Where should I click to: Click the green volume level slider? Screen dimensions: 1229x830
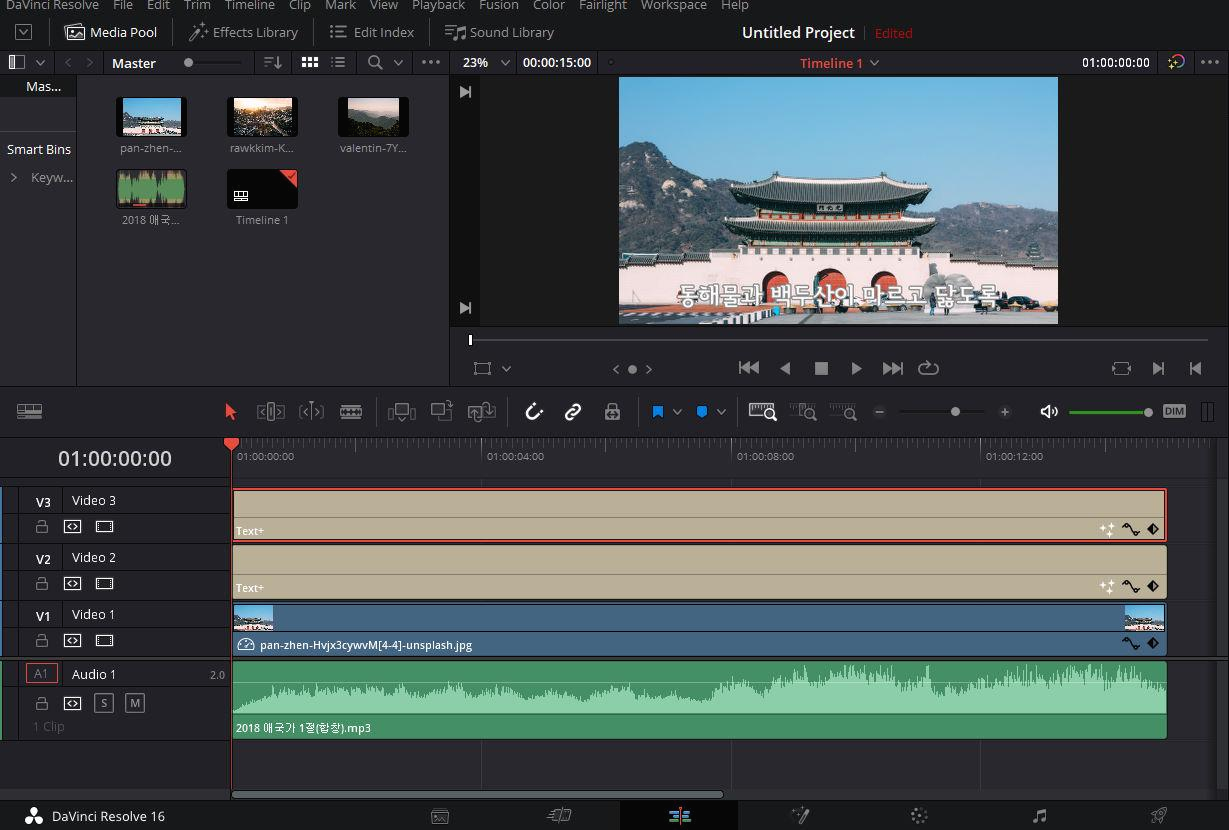1108,412
